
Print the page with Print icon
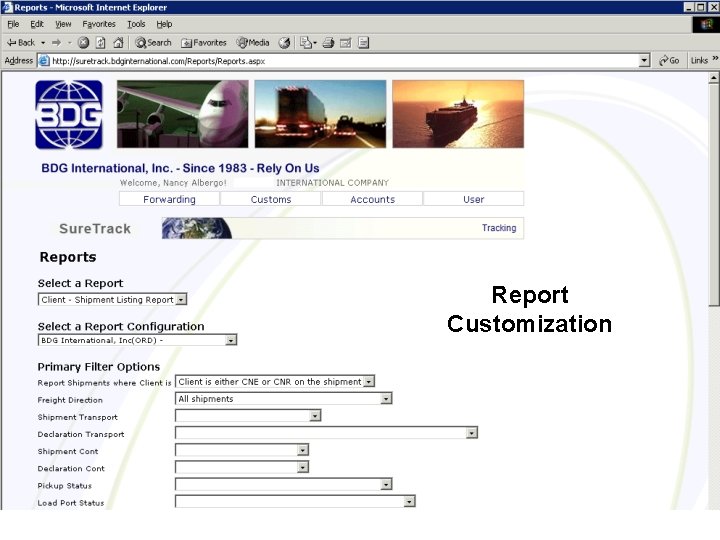[x=328, y=43]
